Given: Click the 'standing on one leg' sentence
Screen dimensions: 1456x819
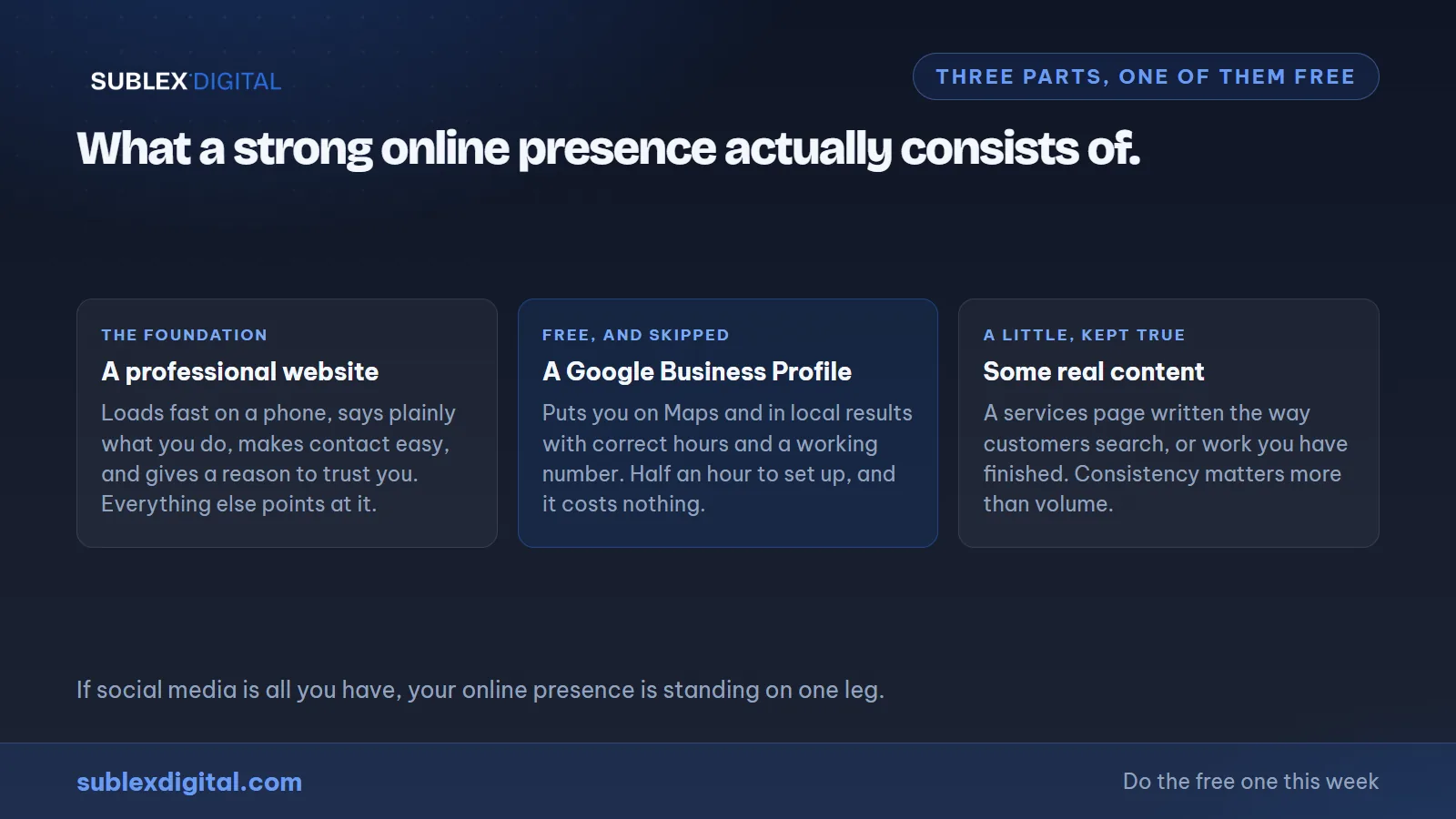Looking at the screenshot, I should click(x=480, y=690).
